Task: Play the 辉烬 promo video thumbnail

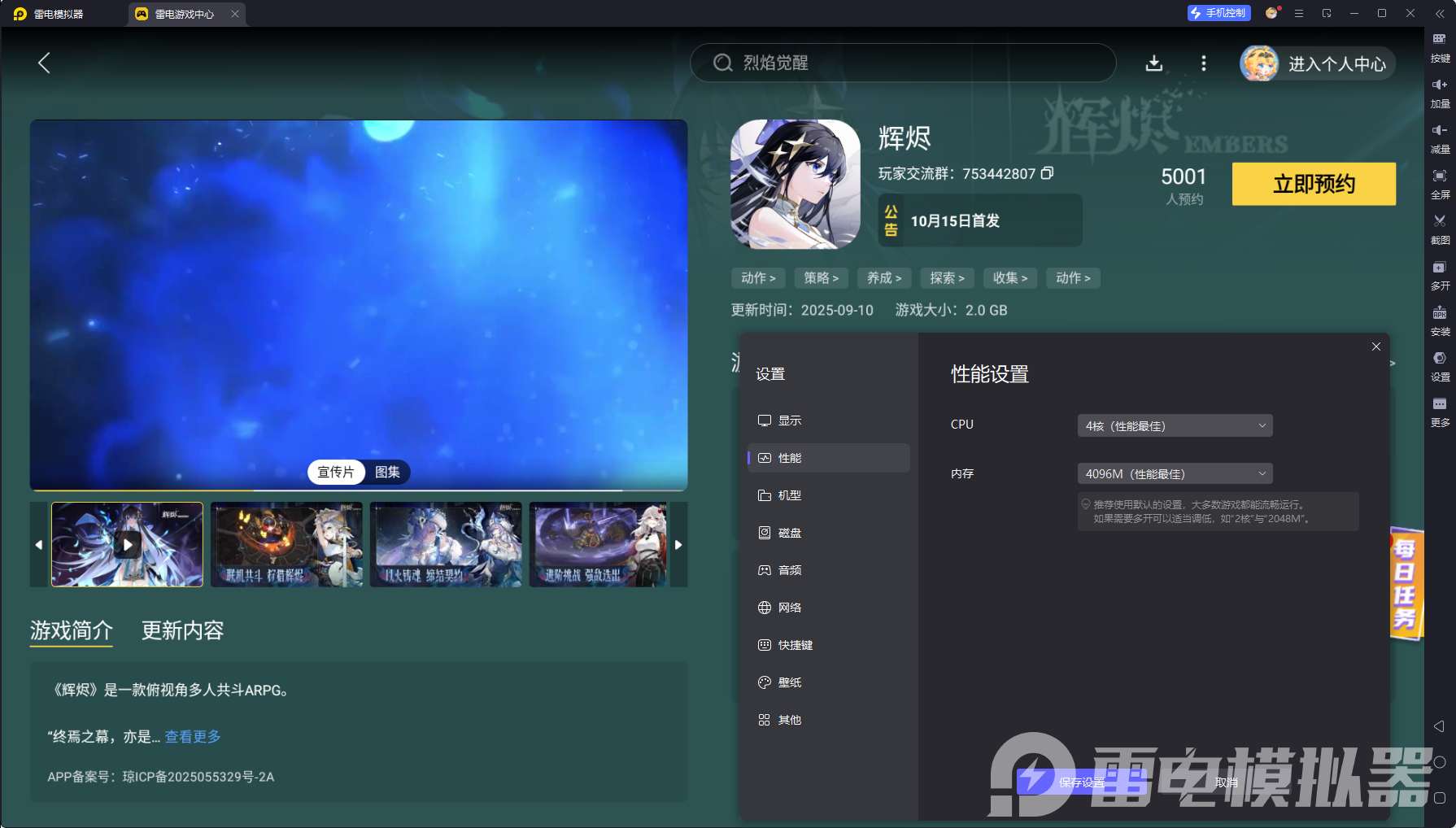Action: pyautogui.click(x=127, y=544)
